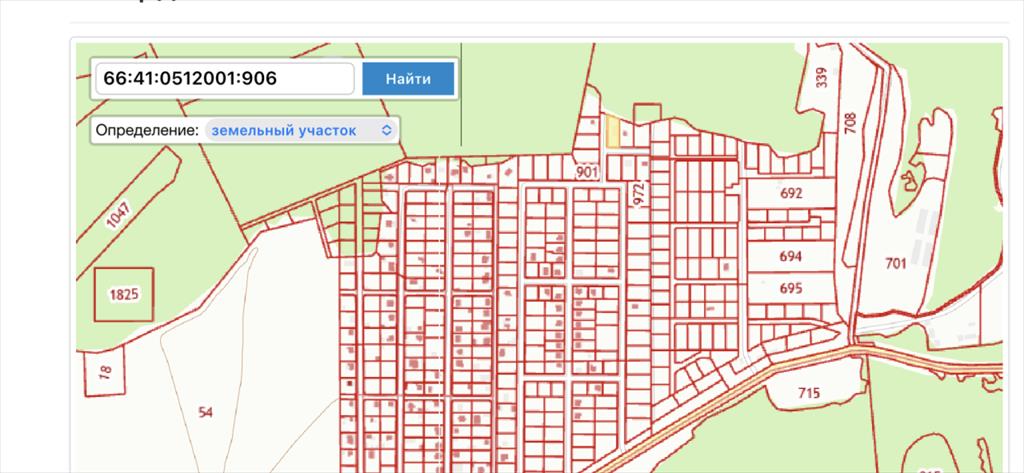The image size is (1024, 473).
Task: Select parcel 1047 on the map
Action: pyautogui.click(x=118, y=215)
